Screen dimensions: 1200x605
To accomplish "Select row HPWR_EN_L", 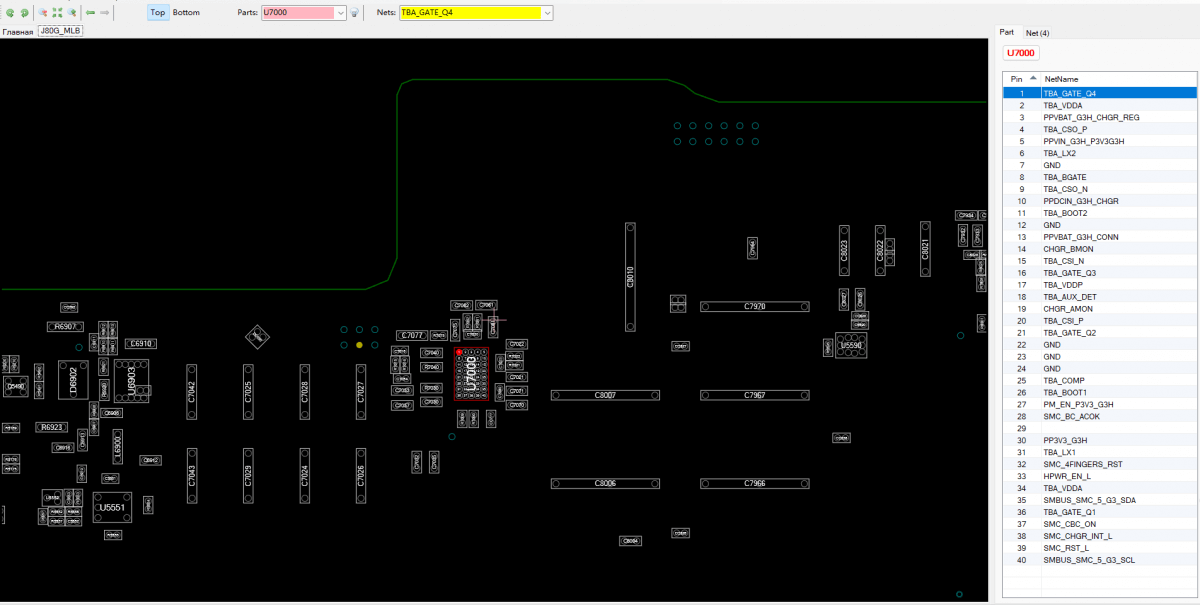I will 1099,476.
